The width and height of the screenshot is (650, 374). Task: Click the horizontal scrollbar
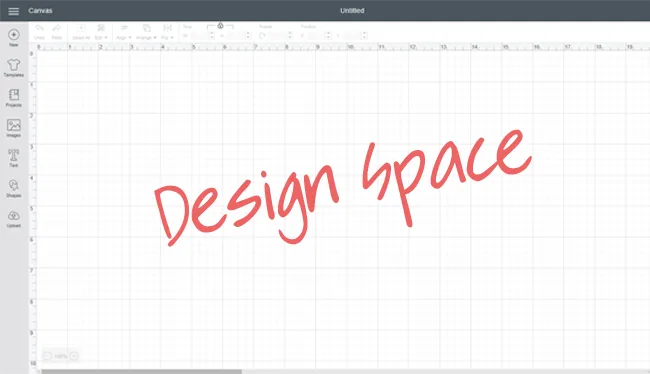tap(141, 372)
